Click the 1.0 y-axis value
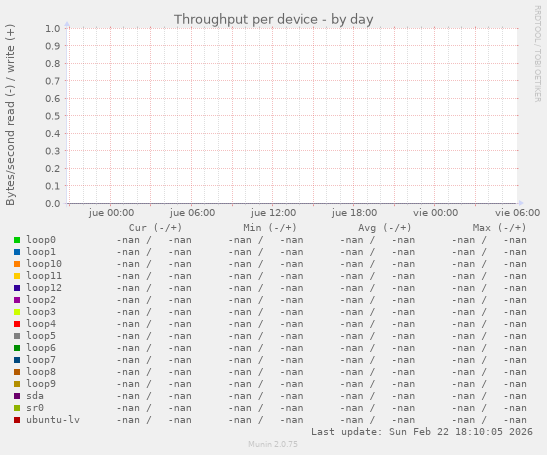This screenshot has height=455, width=547. pyautogui.click(x=53, y=29)
